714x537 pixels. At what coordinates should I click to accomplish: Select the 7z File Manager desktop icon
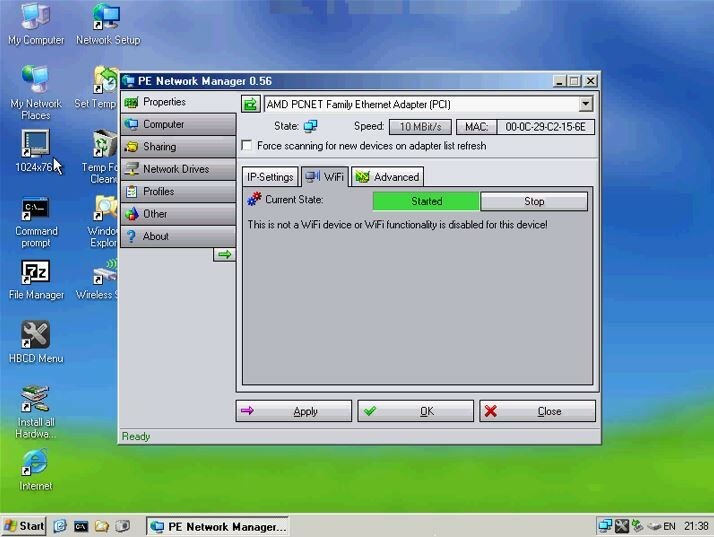[x=36, y=280]
